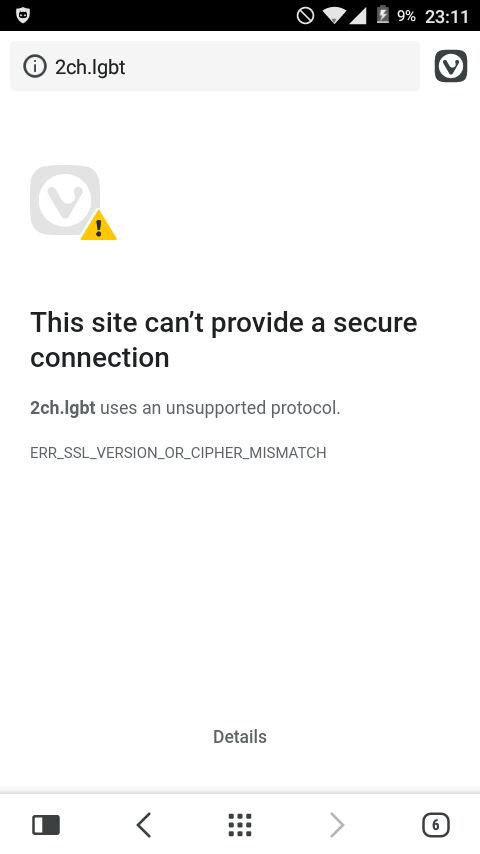The image size is (480, 854).
Task: Tap the site info icon in address bar
Action: 35,66
